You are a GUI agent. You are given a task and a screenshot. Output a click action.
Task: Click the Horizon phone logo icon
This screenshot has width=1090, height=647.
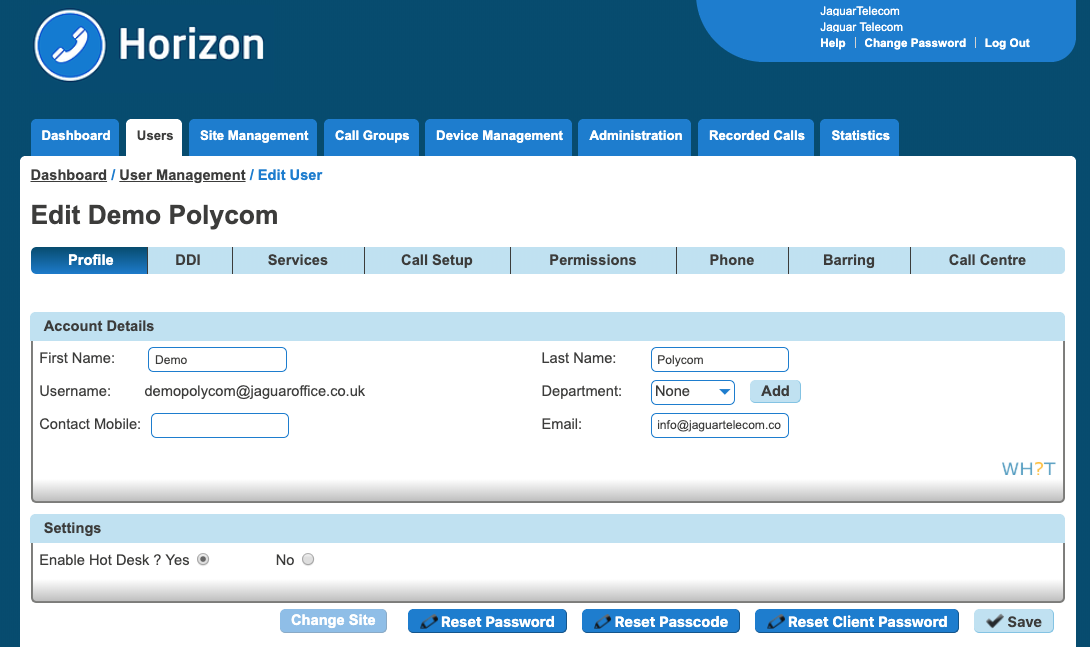(69, 46)
